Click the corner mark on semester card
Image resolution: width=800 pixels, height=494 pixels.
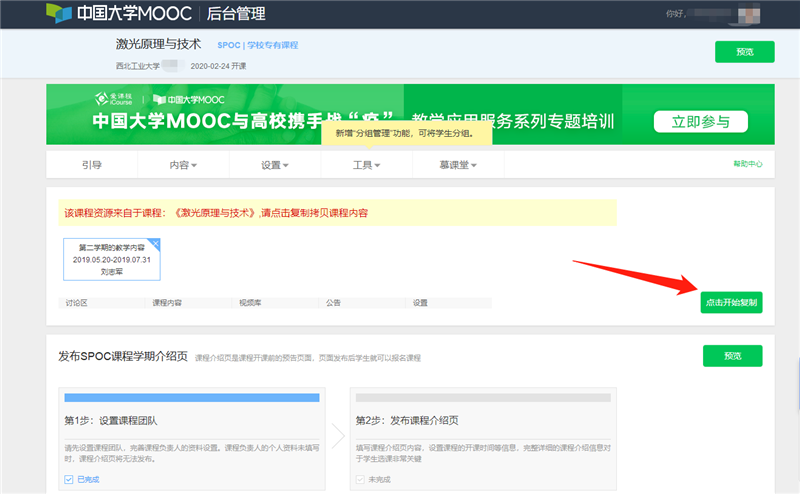pyautogui.click(x=155, y=243)
